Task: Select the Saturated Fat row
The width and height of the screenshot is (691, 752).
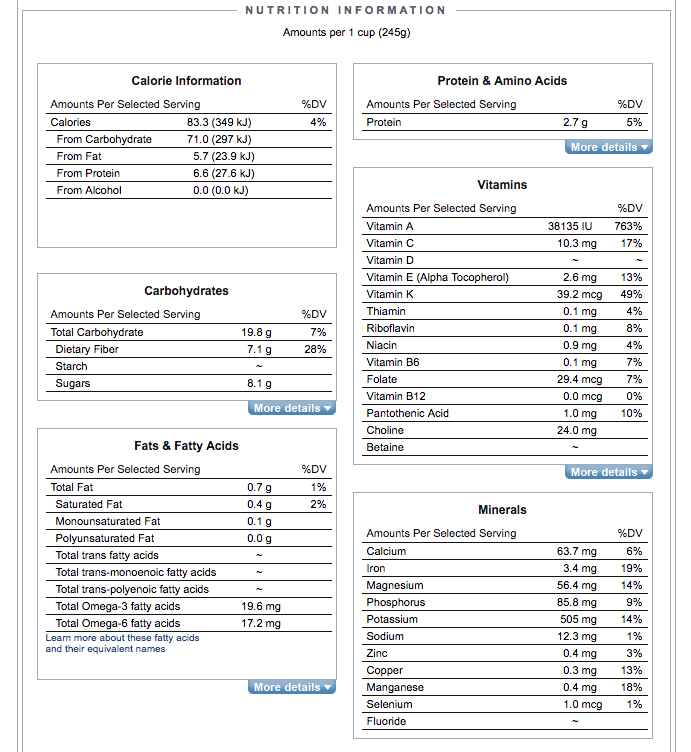Action: coord(188,504)
